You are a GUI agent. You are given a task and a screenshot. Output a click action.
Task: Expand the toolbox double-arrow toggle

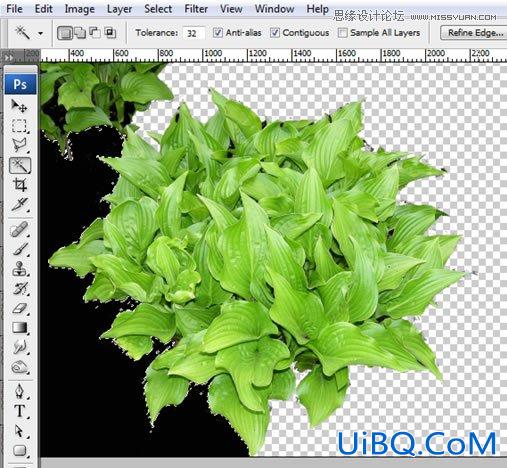(x=9, y=58)
